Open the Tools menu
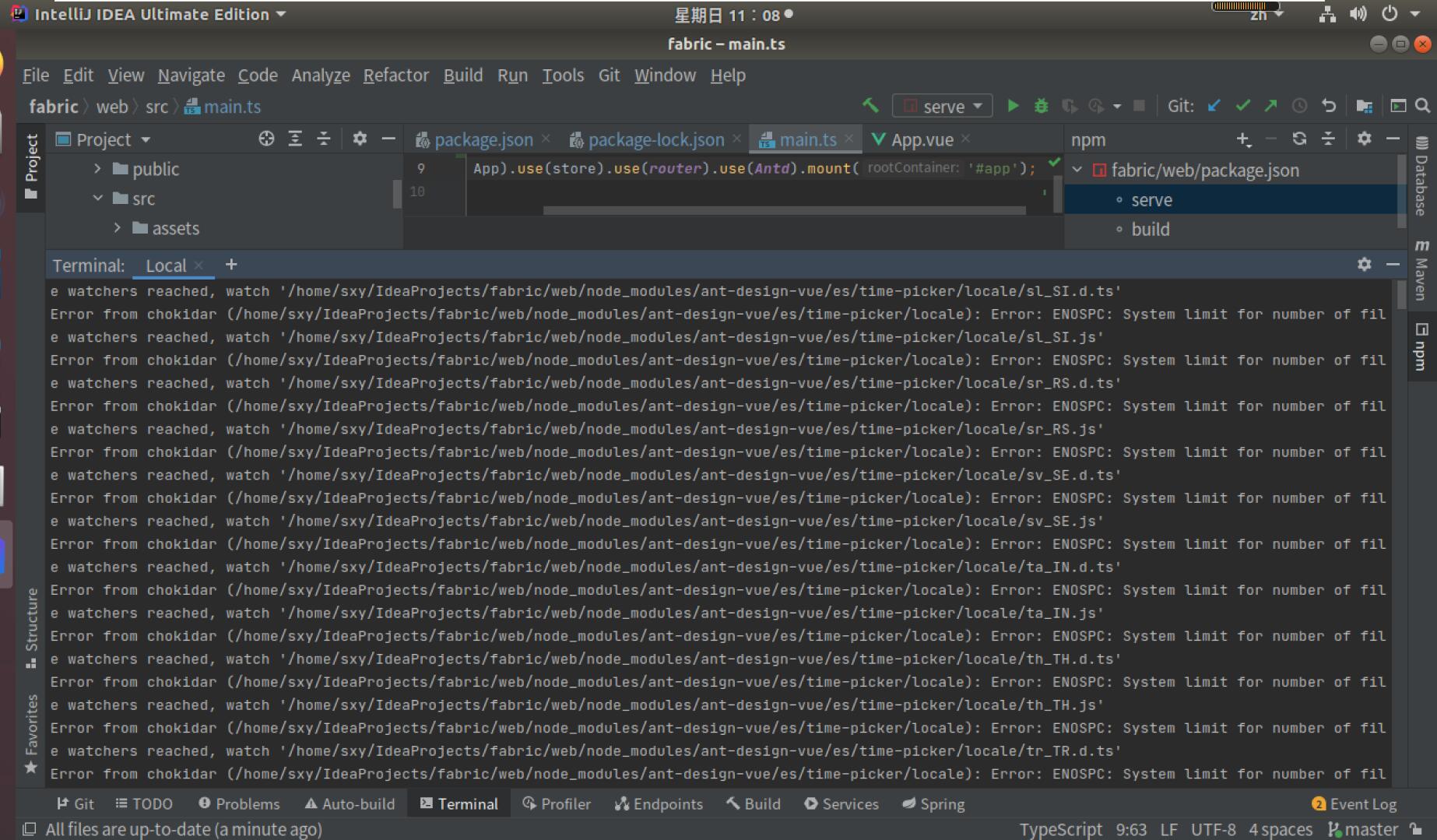1437x840 pixels. point(563,76)
